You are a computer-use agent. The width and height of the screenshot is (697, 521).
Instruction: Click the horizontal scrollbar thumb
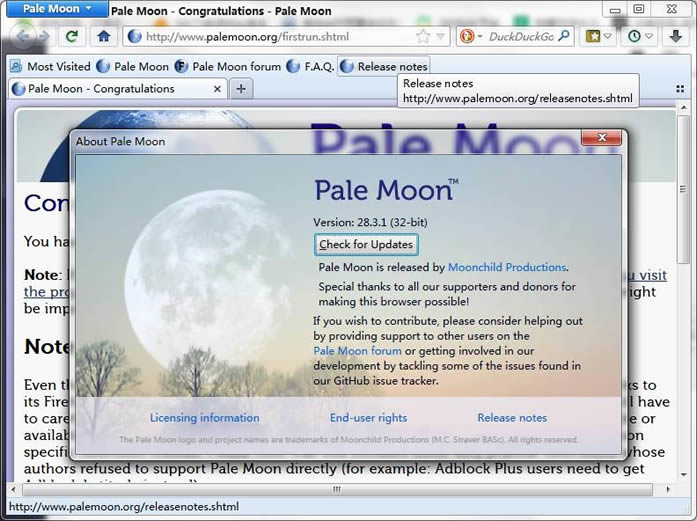[337, 489]
